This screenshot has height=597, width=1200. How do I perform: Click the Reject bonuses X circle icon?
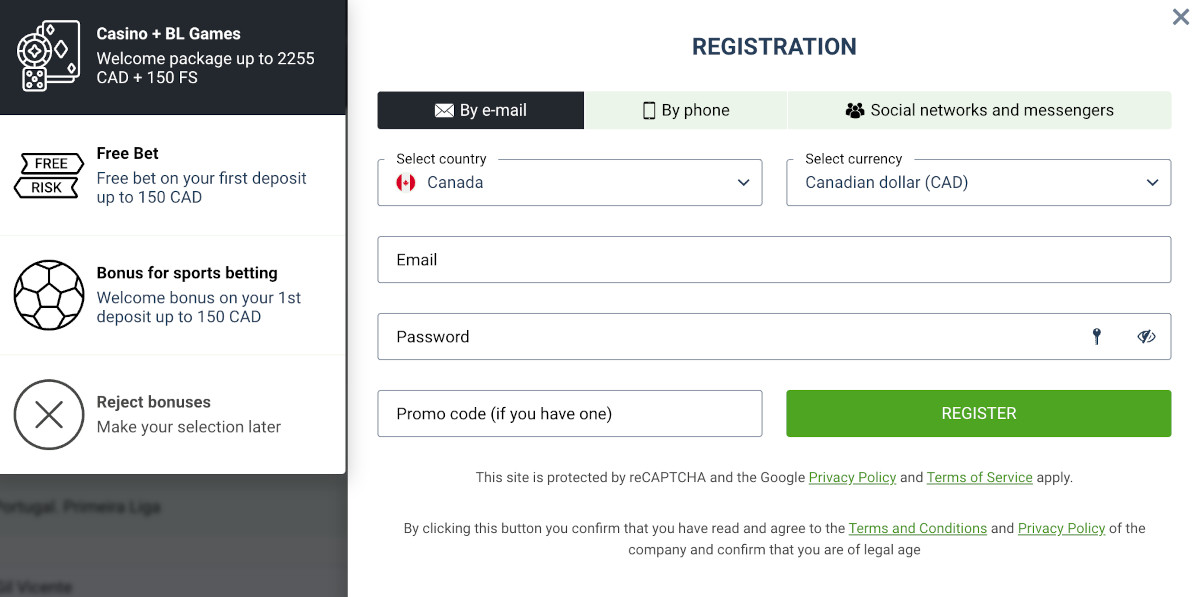[x=49, y=414]
